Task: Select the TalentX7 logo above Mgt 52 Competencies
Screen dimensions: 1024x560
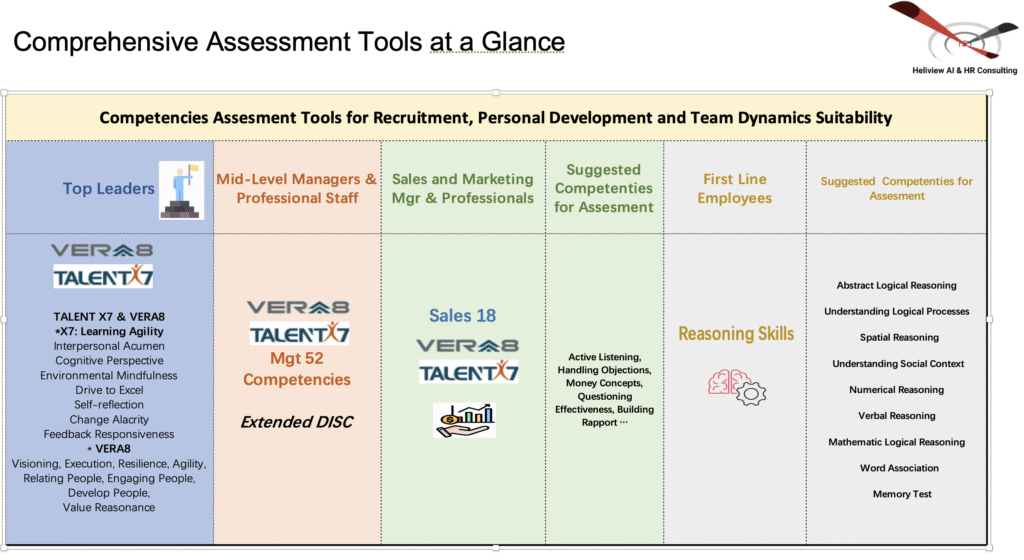Action: 298,334
